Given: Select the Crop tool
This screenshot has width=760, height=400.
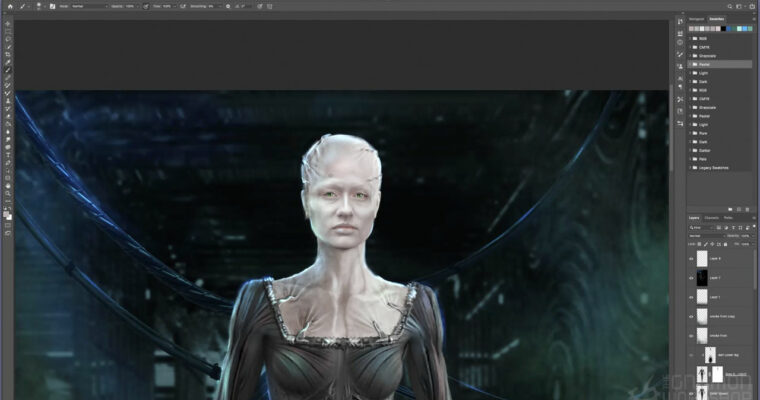Looking at the screenshot, I should click(8, 54).
